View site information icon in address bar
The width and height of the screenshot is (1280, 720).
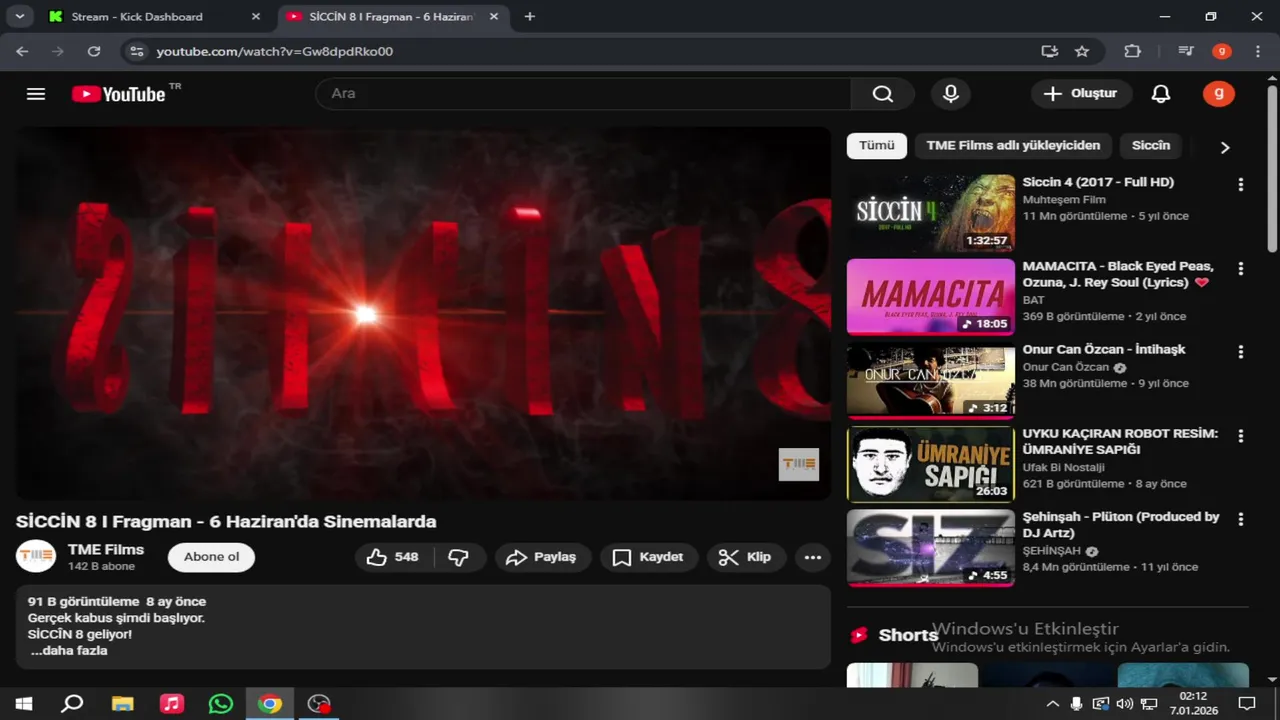137,51
